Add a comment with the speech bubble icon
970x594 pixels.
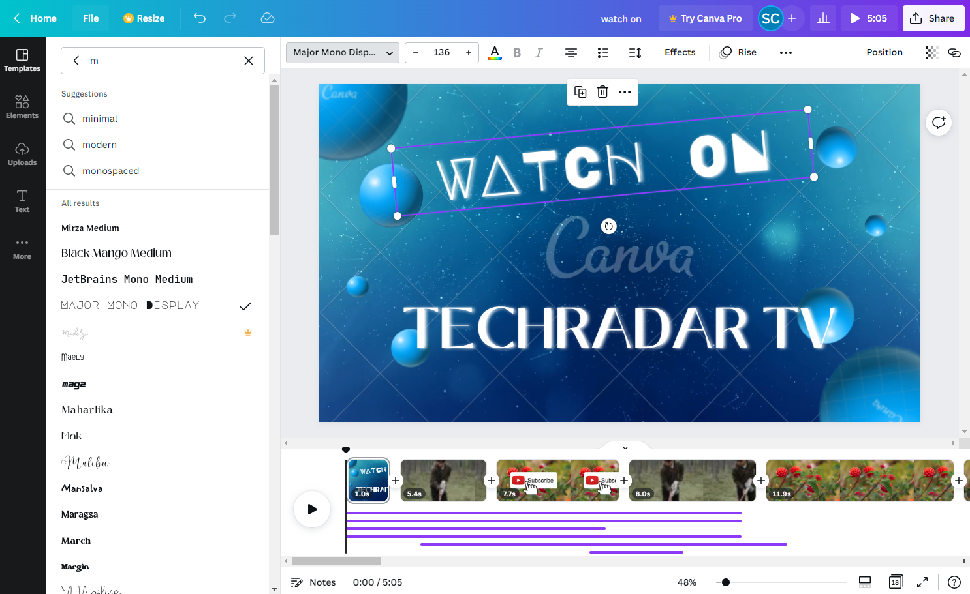[938, 123]
